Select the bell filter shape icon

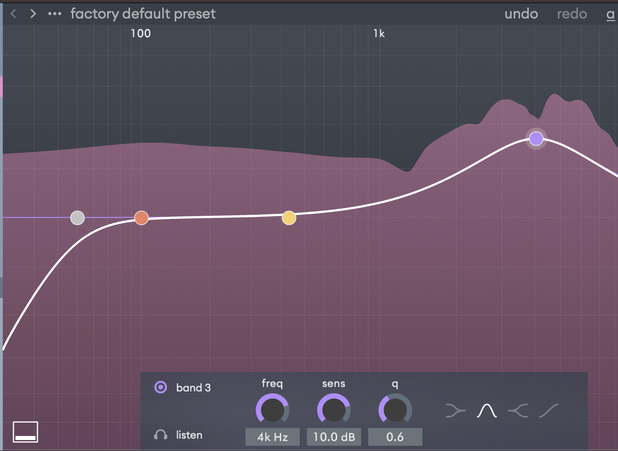487,411
